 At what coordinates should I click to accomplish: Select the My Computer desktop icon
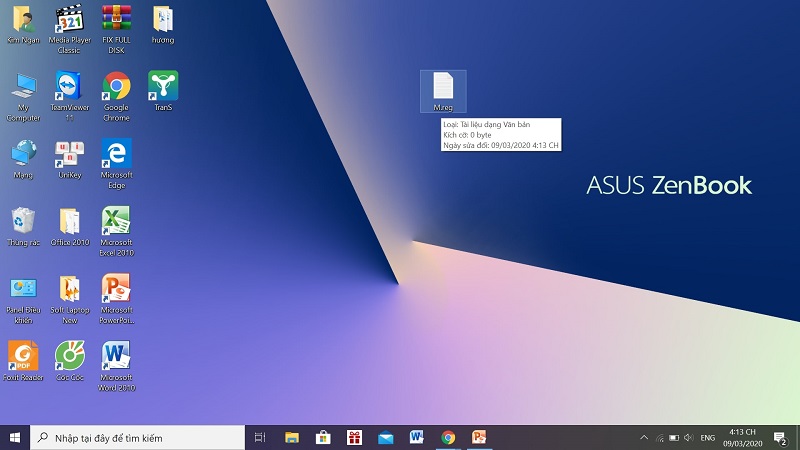[23, 97]
